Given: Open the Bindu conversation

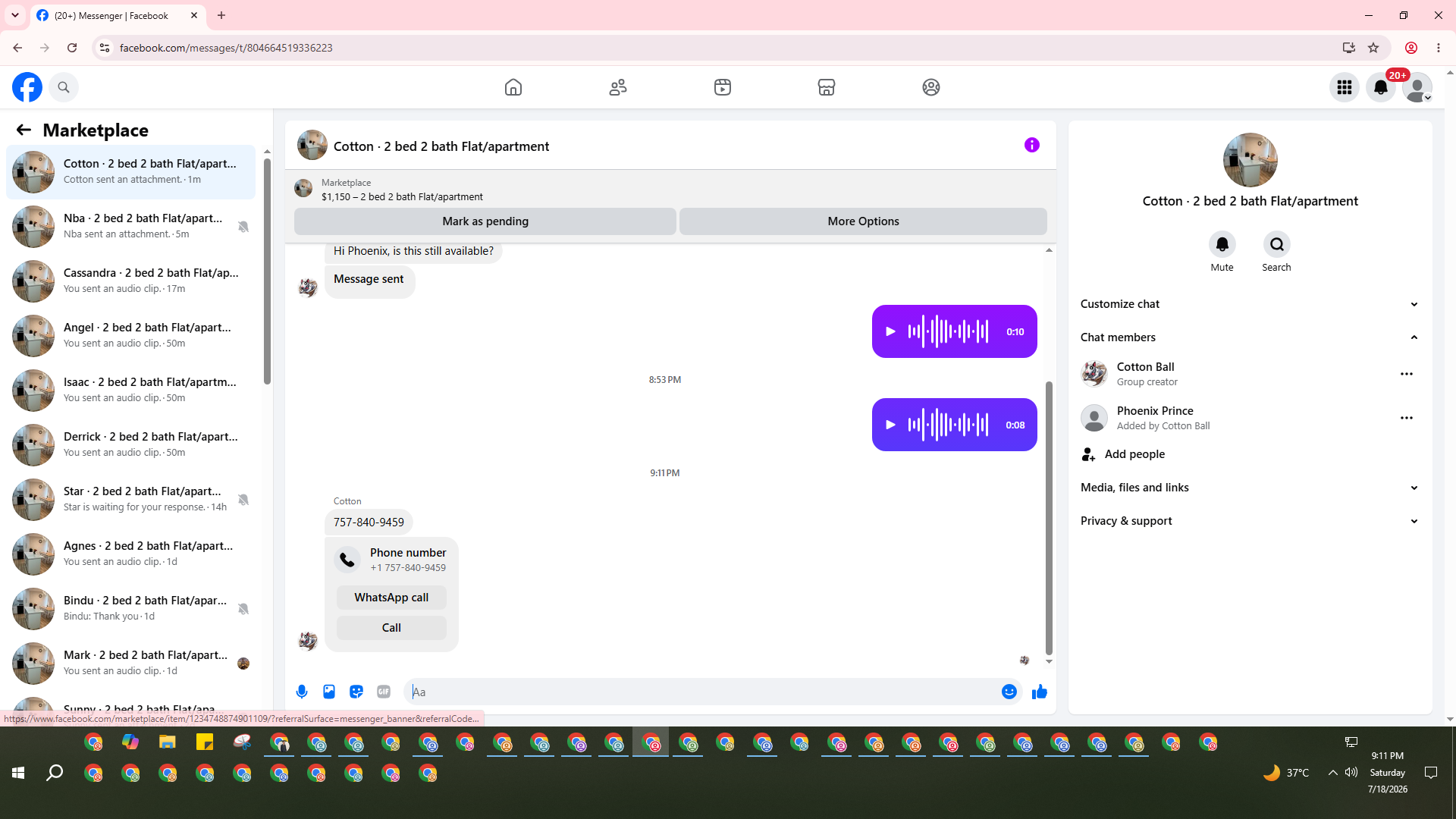Looking at the screenshot, I should [x=130, y=609].
